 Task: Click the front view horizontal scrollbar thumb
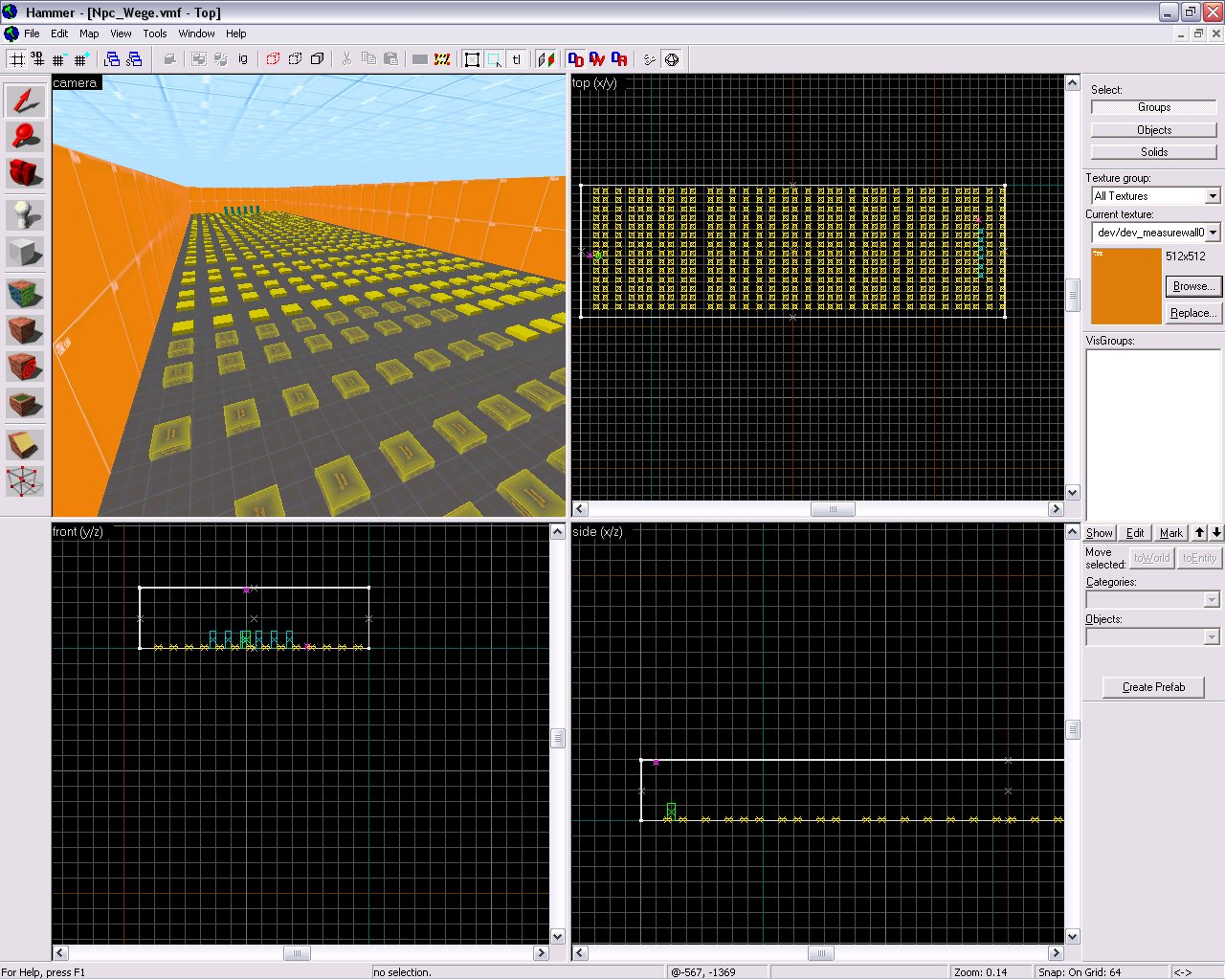coord(297,953)
